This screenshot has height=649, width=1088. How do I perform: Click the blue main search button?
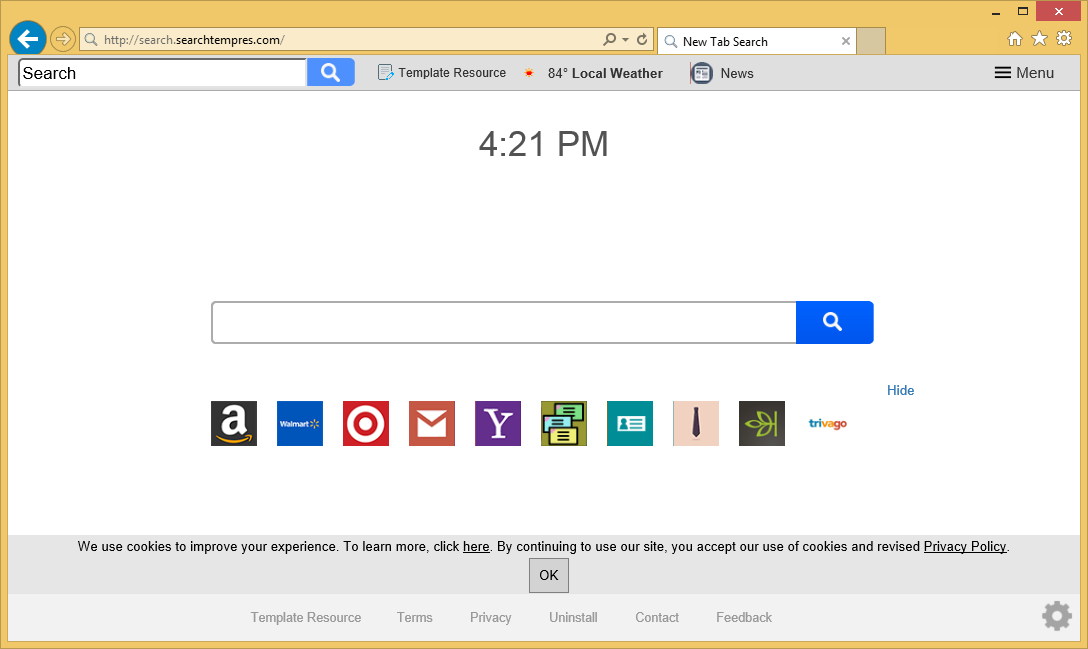(834, 322)
